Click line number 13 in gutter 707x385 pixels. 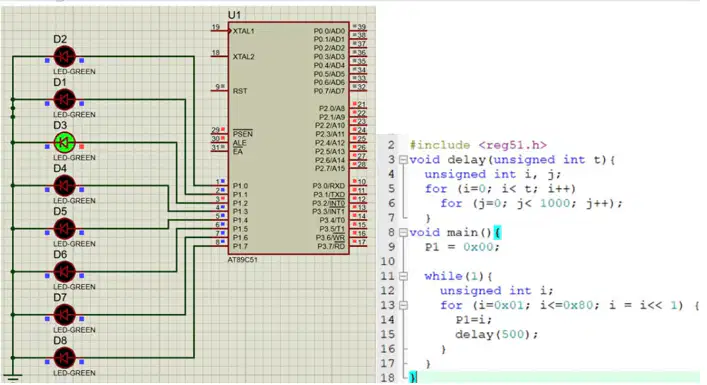pyautogui.click(x=388, y=305)
